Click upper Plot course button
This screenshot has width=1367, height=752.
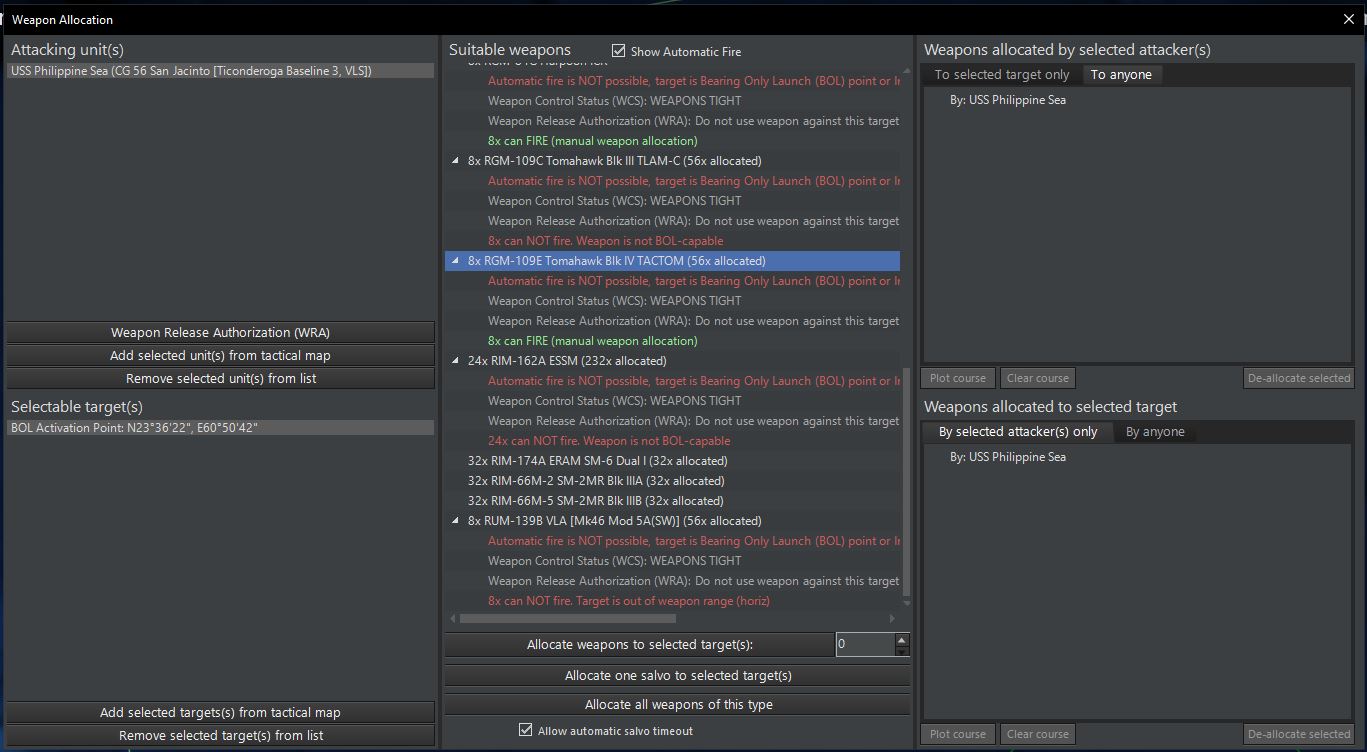[x=958, y=378]
